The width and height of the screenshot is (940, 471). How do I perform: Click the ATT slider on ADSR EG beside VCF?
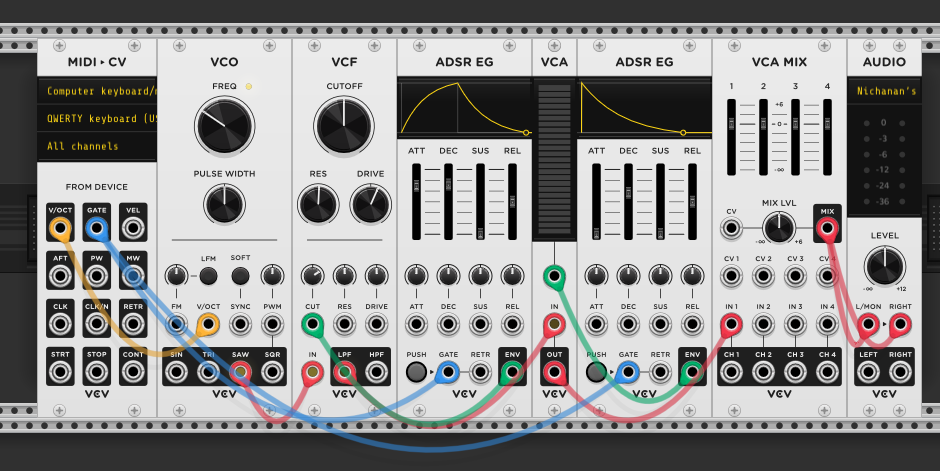pyautogui.click(x=417, y=202)
